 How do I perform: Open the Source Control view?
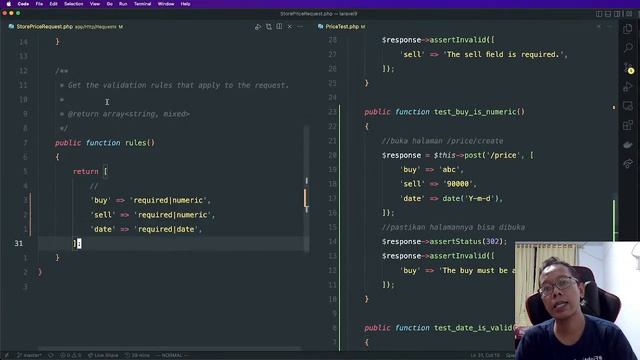[628, 68]
